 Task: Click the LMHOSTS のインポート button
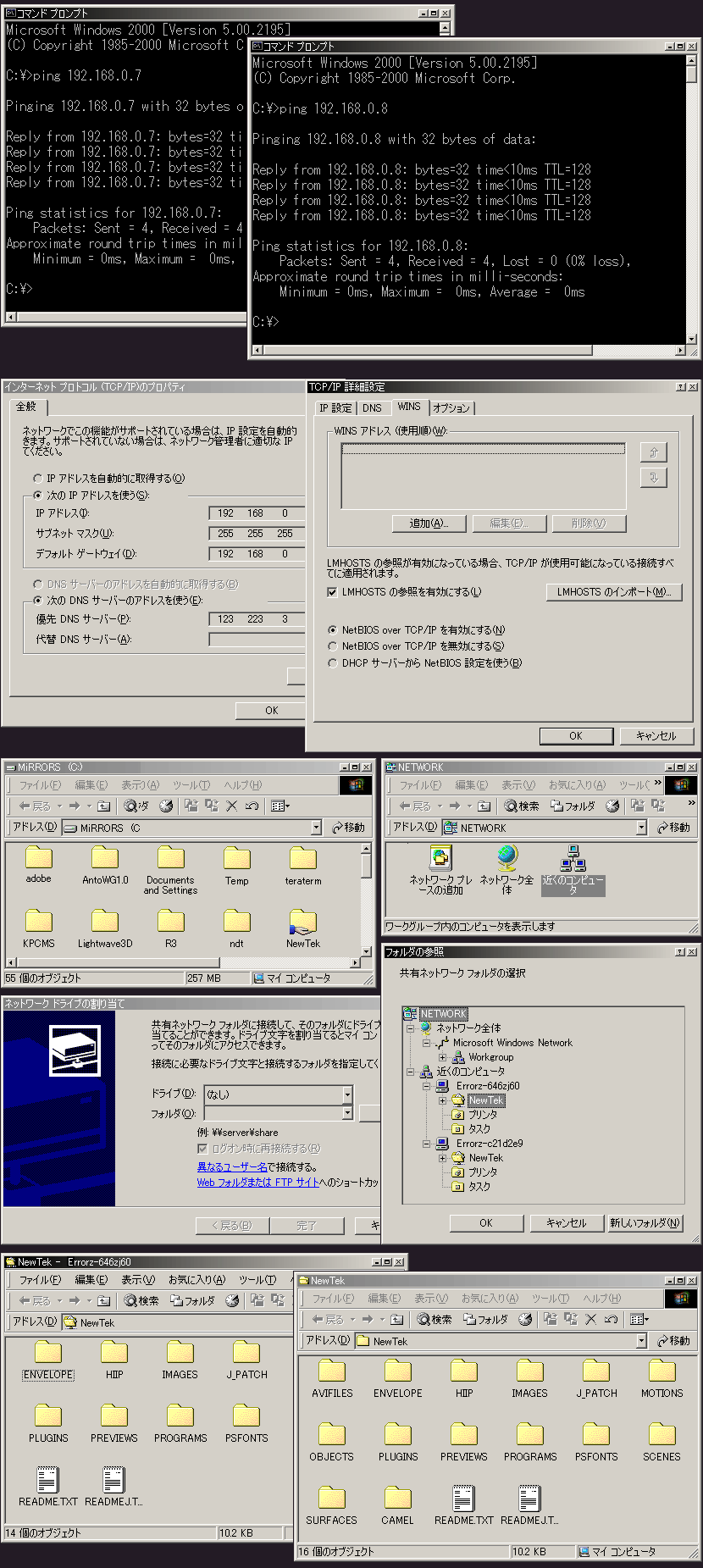(613, 592)
